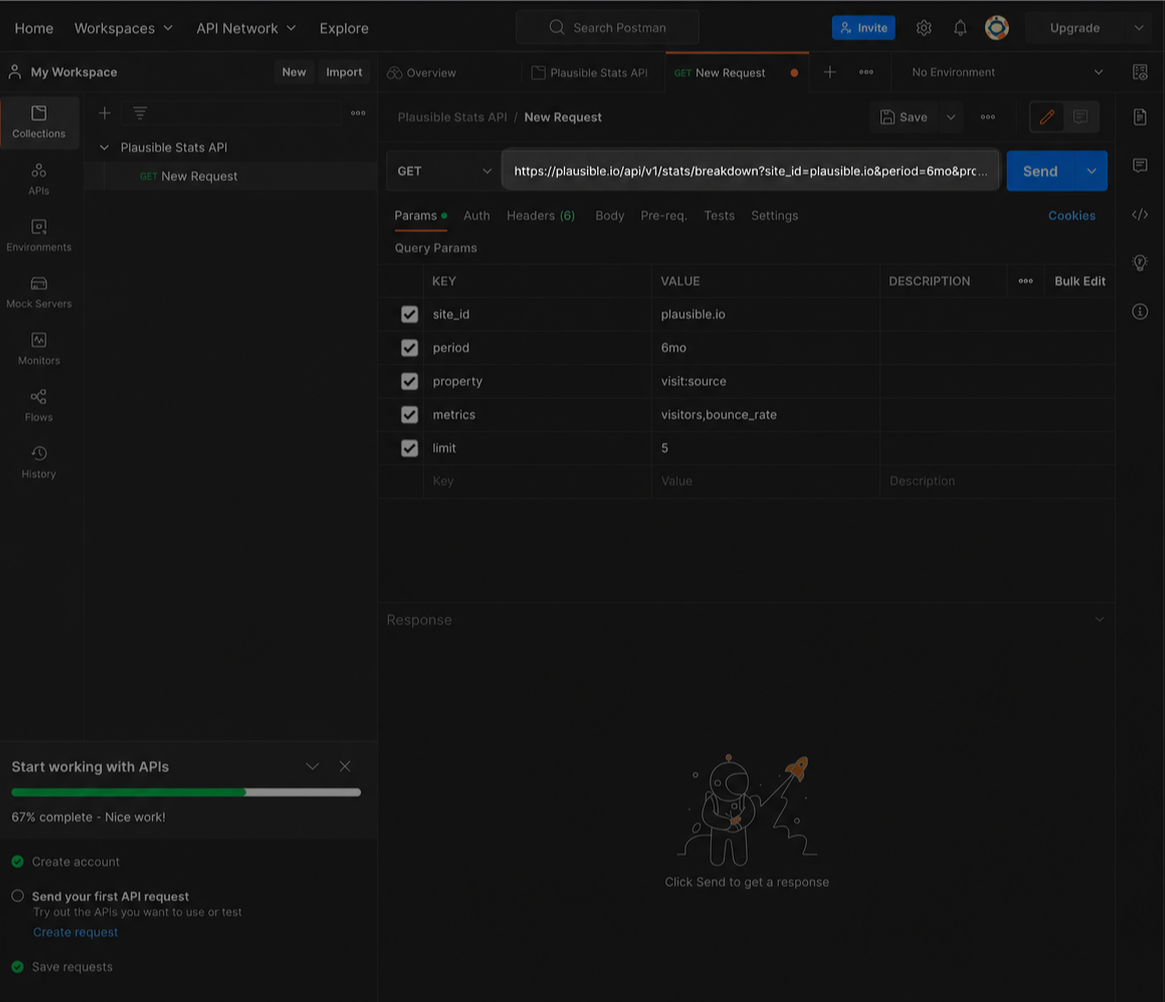Switch to the Pre-req. tab
Image resolution: width=1165 pixels, height=1002 pixels.
(x=663, y=215)
